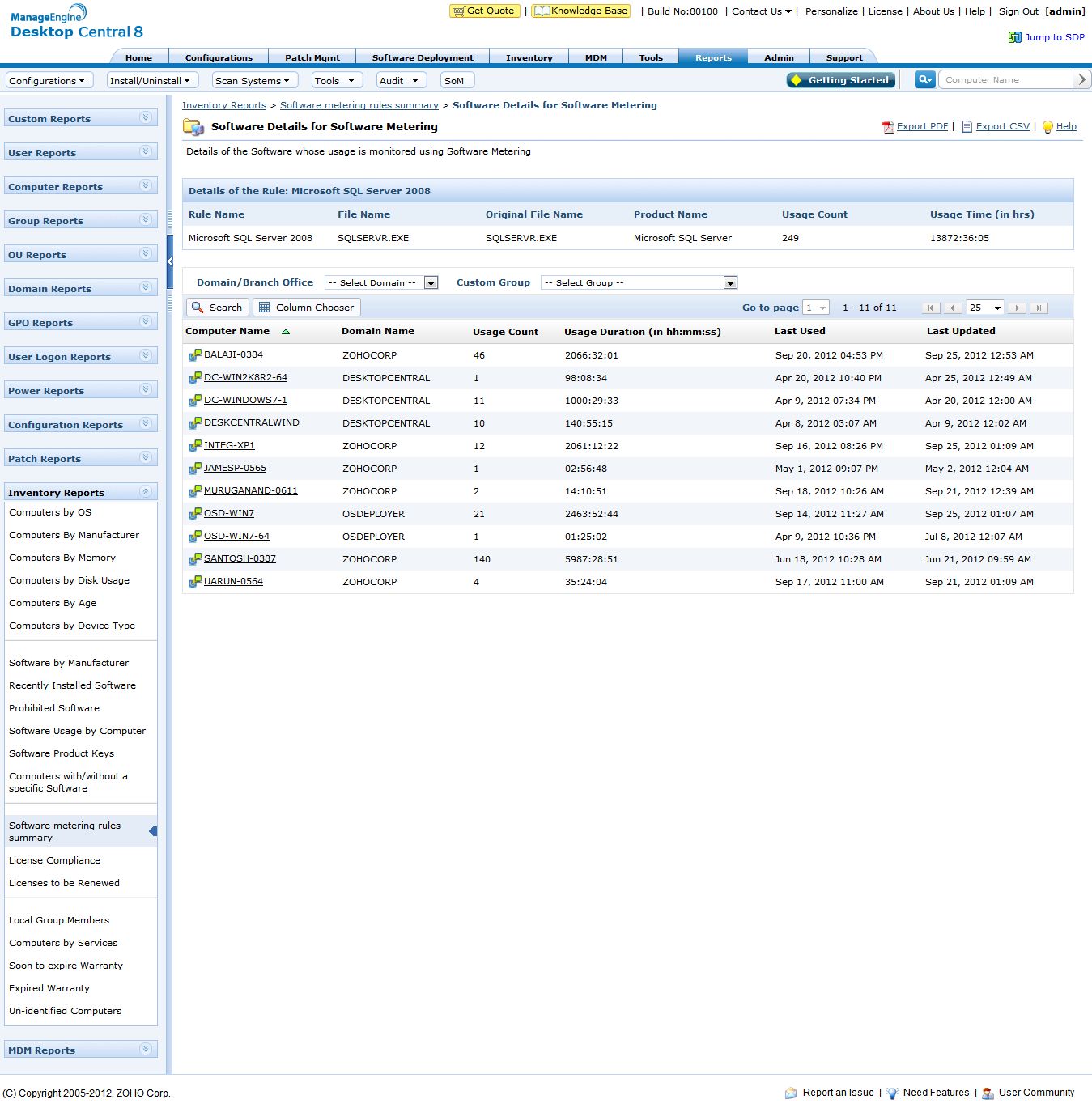
Task: Click the Computer Name search field
Action: click(1005, 79)
